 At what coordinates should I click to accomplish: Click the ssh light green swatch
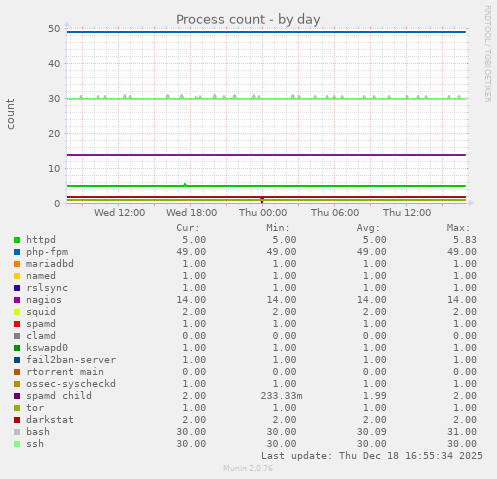tap(17, 444)
